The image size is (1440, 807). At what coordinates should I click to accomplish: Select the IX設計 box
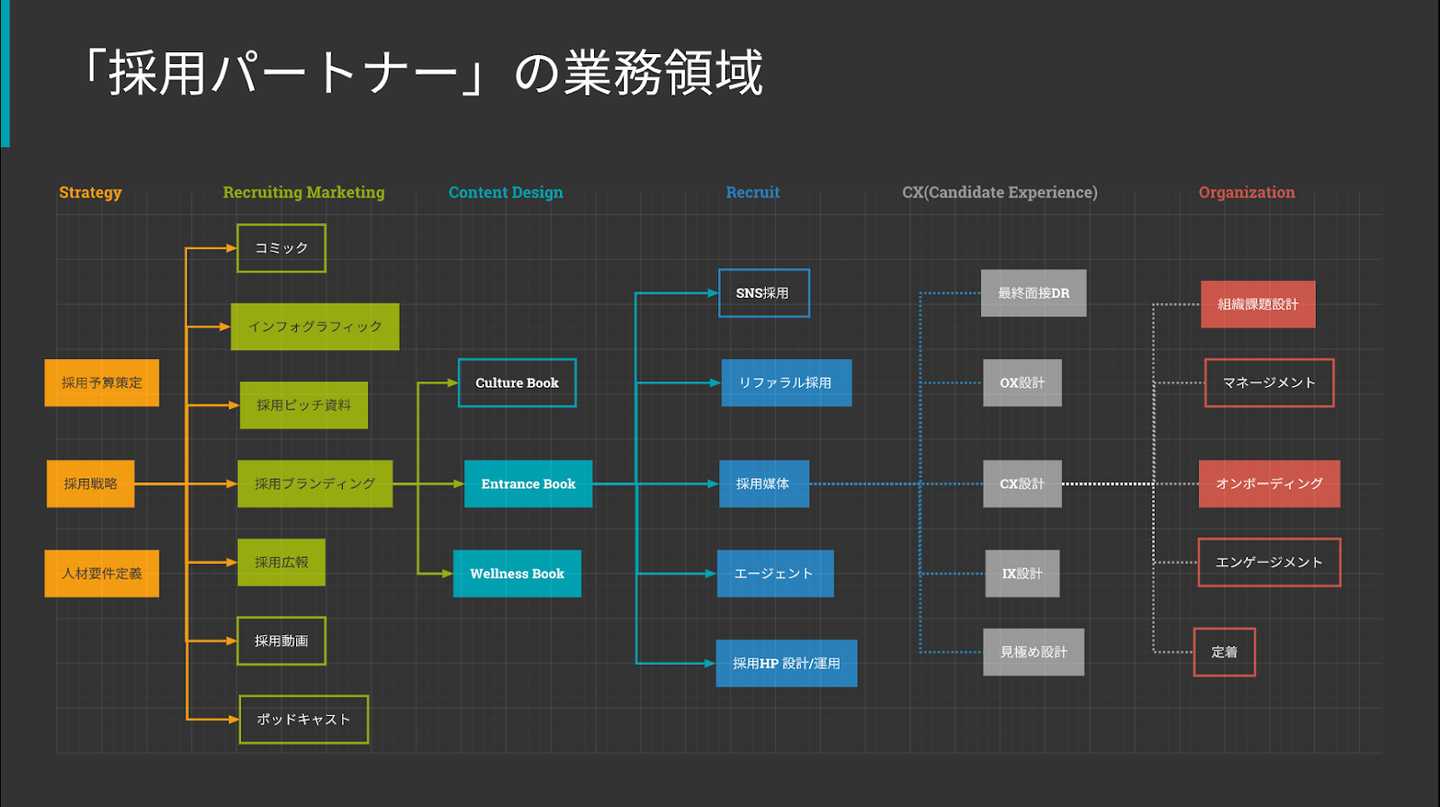point(1022,574)
